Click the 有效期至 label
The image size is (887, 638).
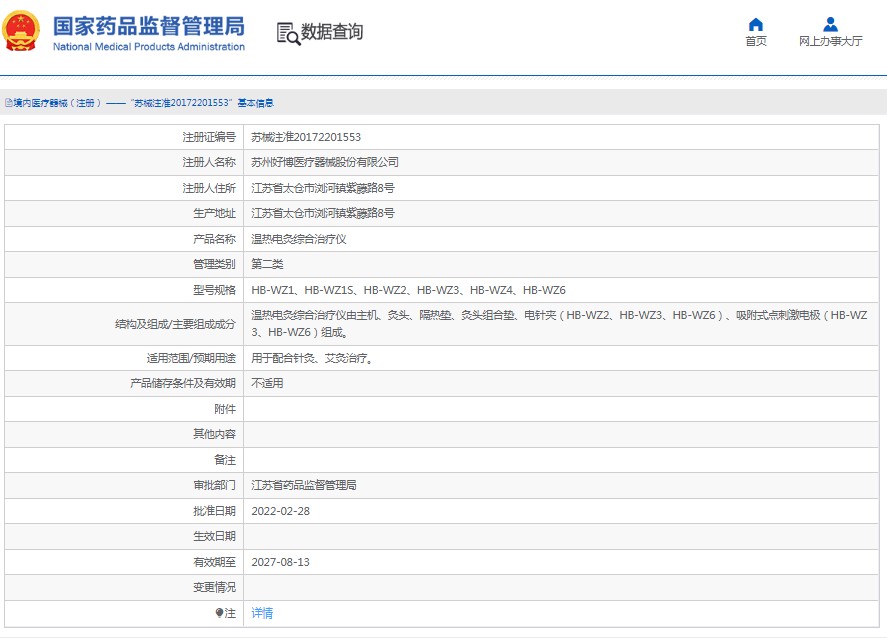(x=214, y=562)
